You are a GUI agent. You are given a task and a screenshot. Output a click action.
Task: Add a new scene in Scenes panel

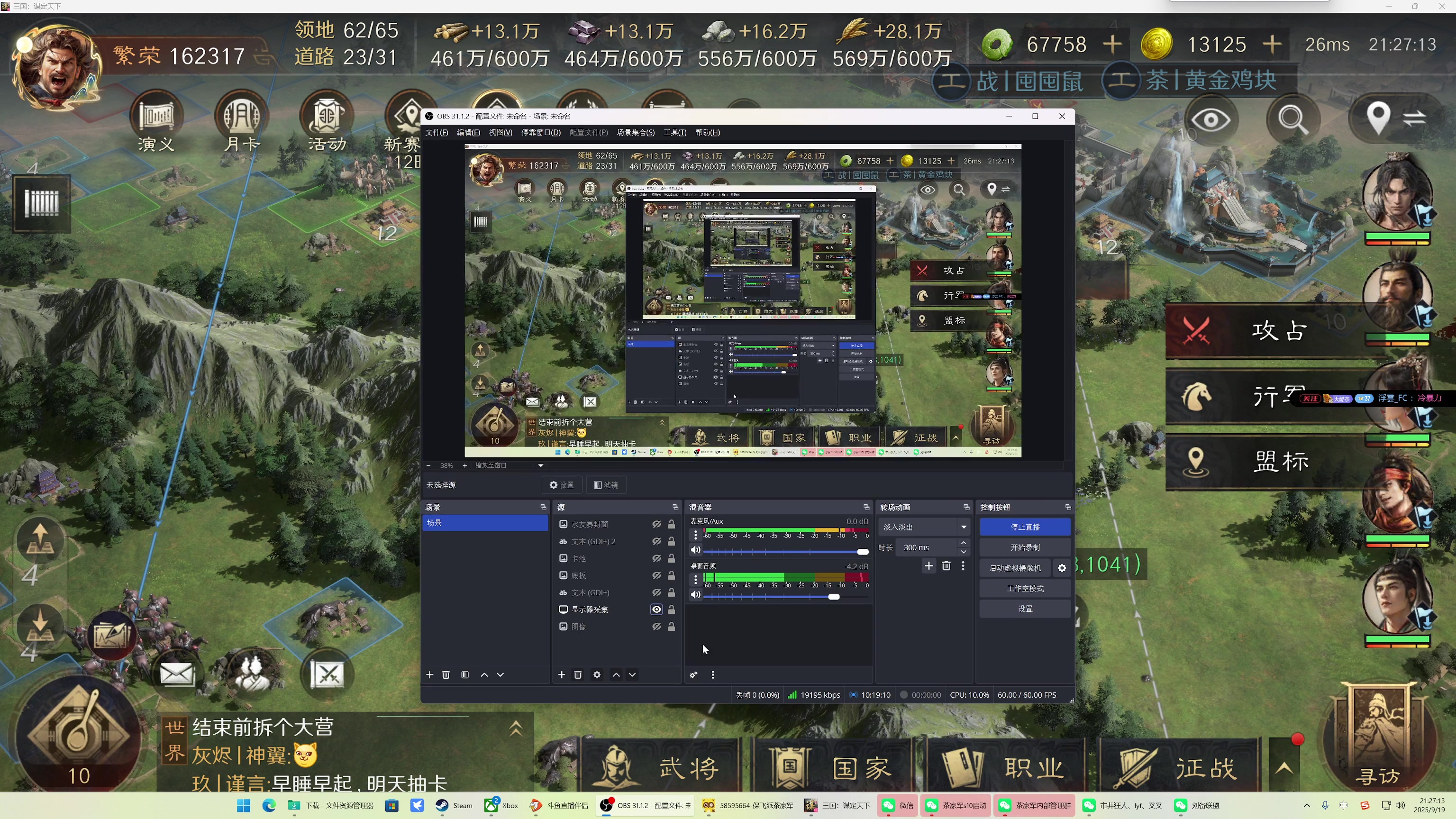[x=429, y=674]
